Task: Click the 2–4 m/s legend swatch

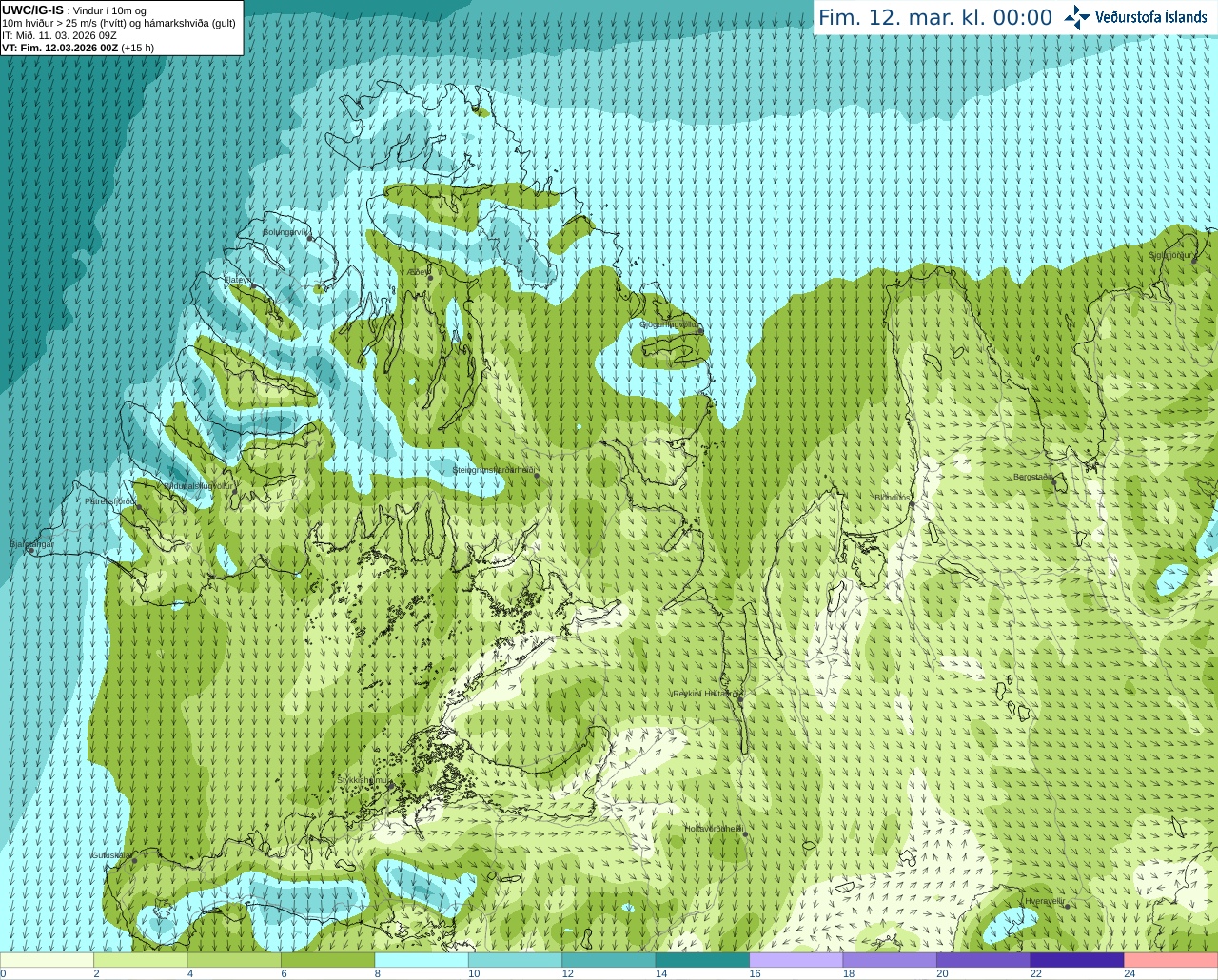Action: [x=141, y=960]
